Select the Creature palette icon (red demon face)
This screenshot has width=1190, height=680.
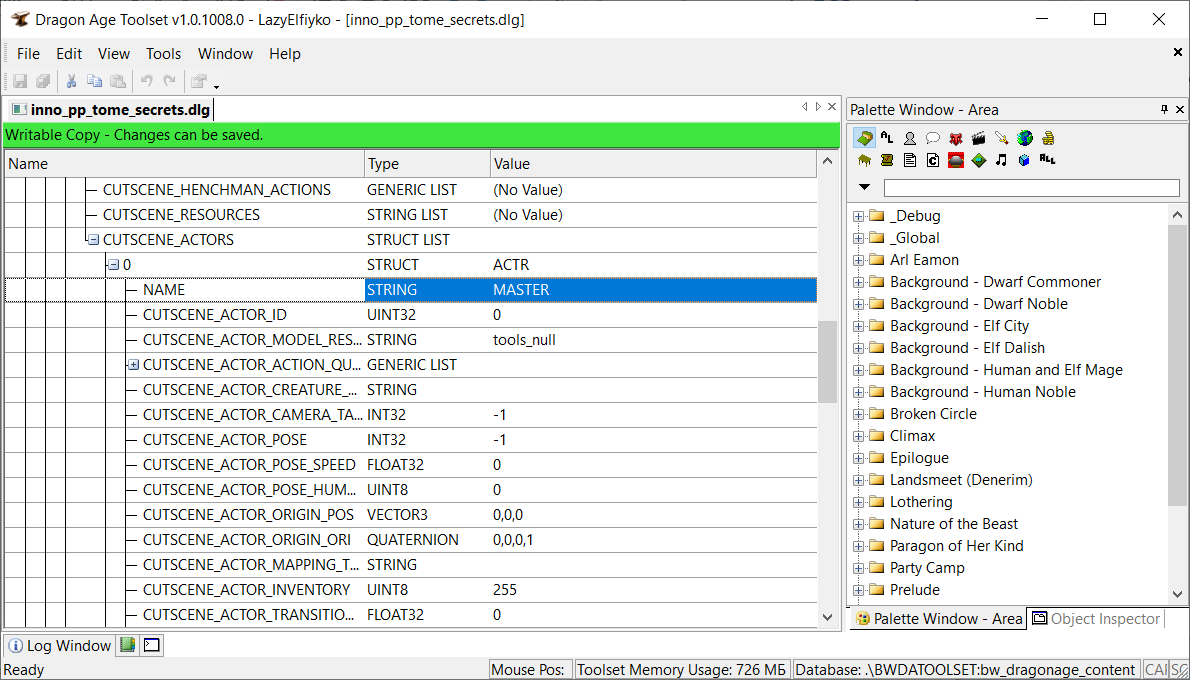956,138
